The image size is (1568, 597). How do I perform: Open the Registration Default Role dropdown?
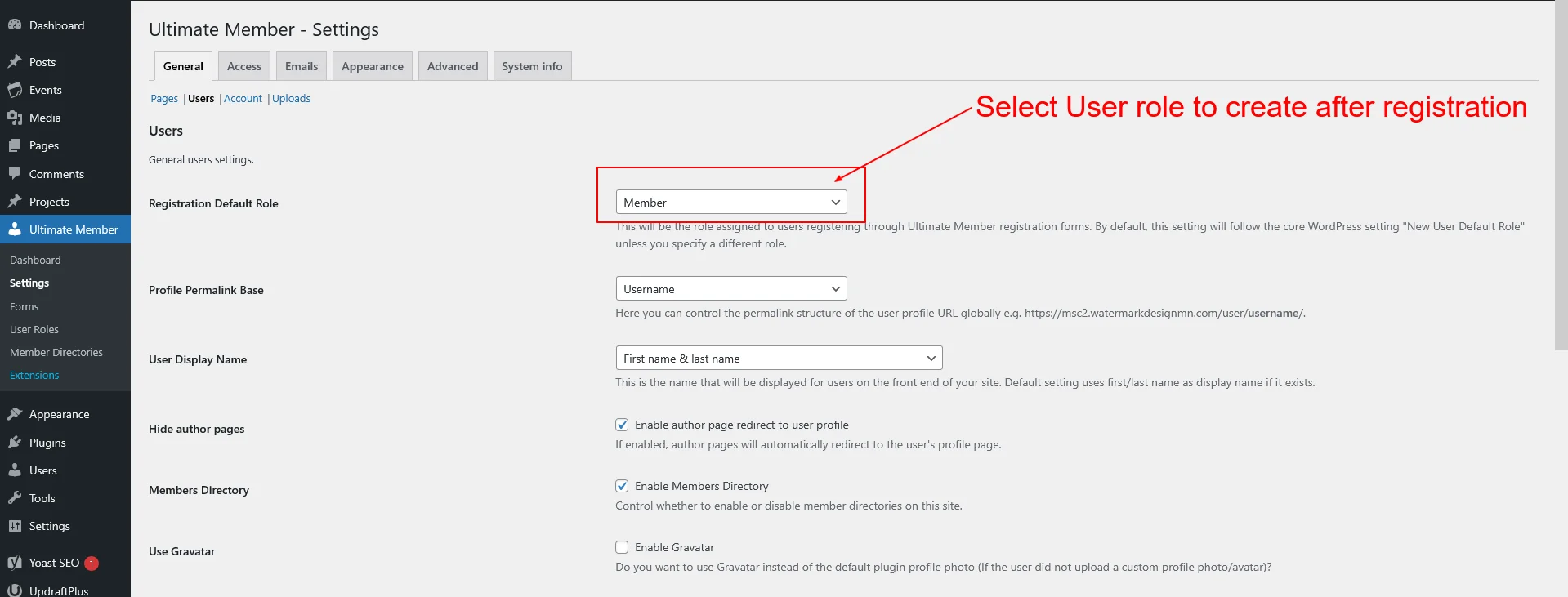pos(730,202)
